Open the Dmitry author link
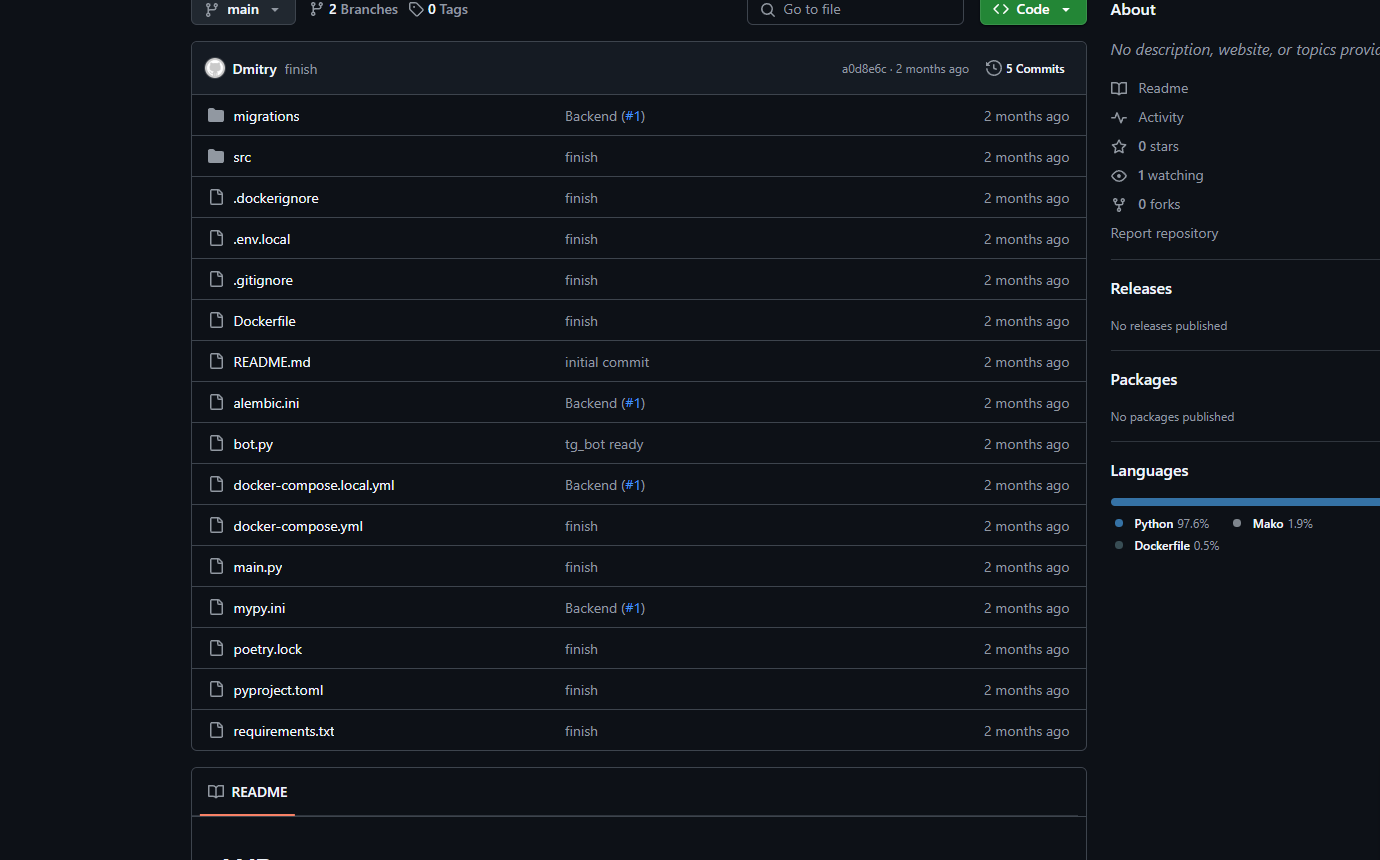The width and height of the screenshot is (1380, 860). pyautogui.click(x=254, y=69)
